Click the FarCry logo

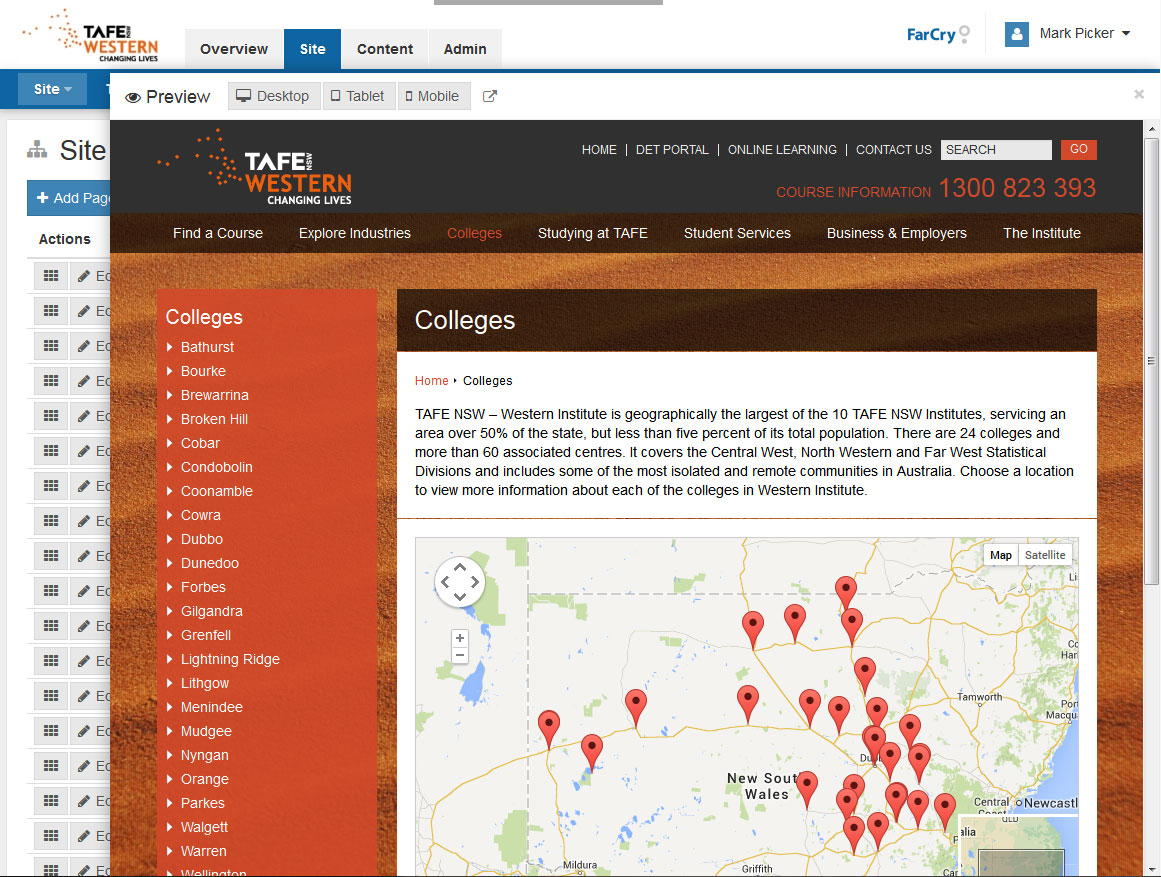(x=937, y=34)
